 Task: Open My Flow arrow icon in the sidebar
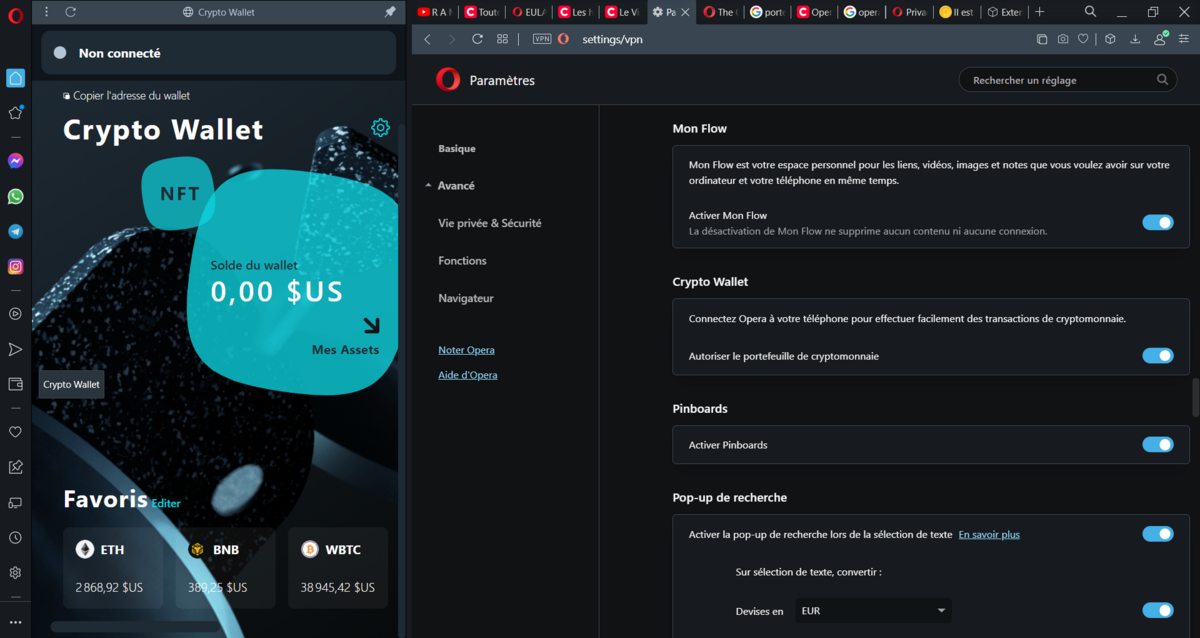coord(15,349)
